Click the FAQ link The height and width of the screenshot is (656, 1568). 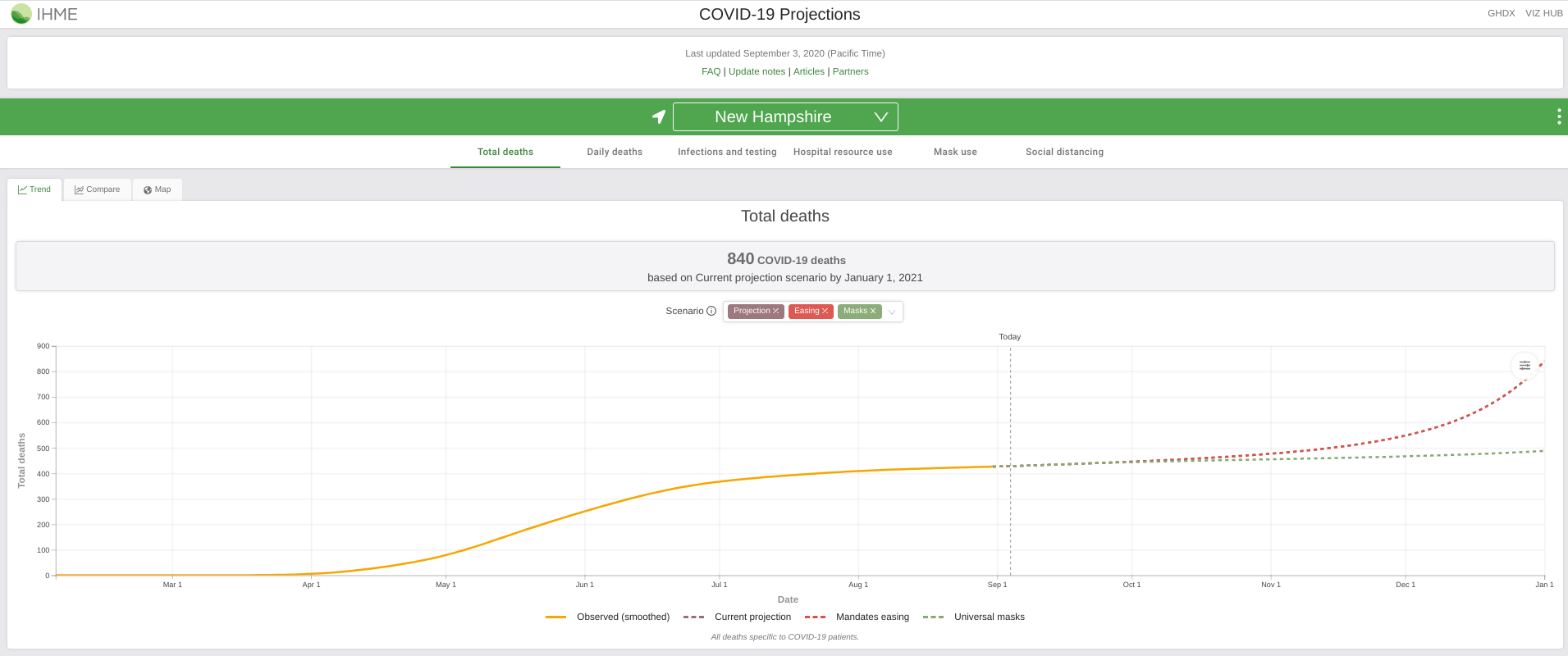pos(711,71)
